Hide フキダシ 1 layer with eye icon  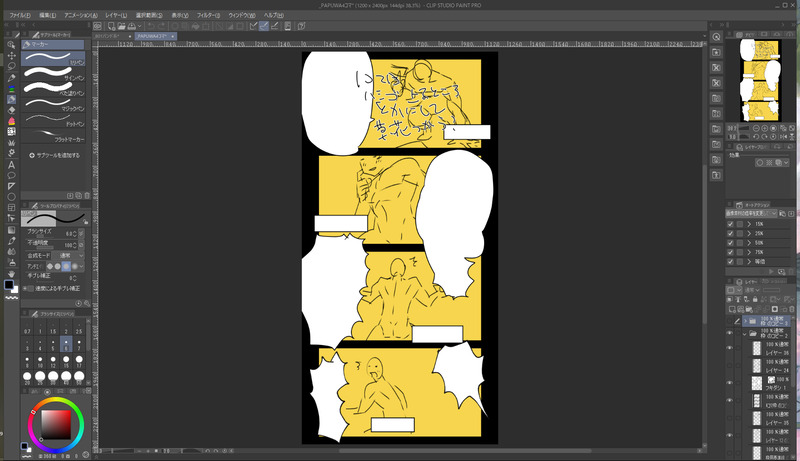click(730, 382)
